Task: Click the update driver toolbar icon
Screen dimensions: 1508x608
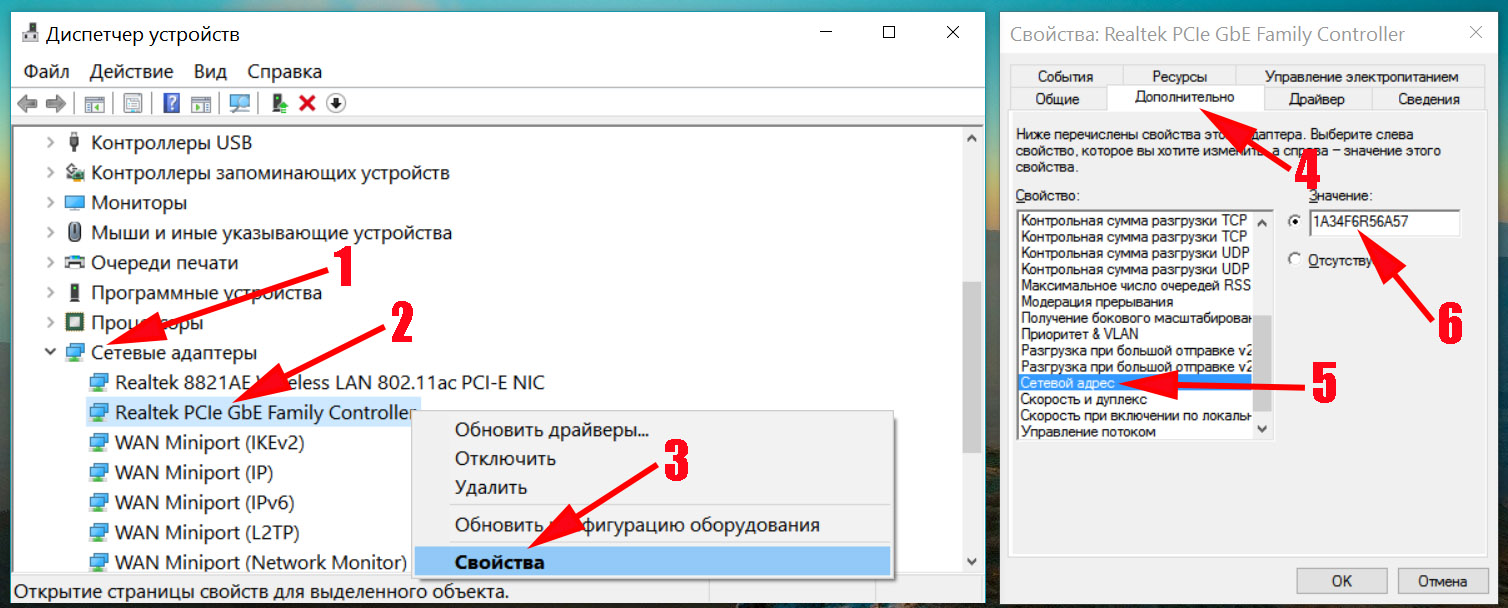Action: click(281, 103)
